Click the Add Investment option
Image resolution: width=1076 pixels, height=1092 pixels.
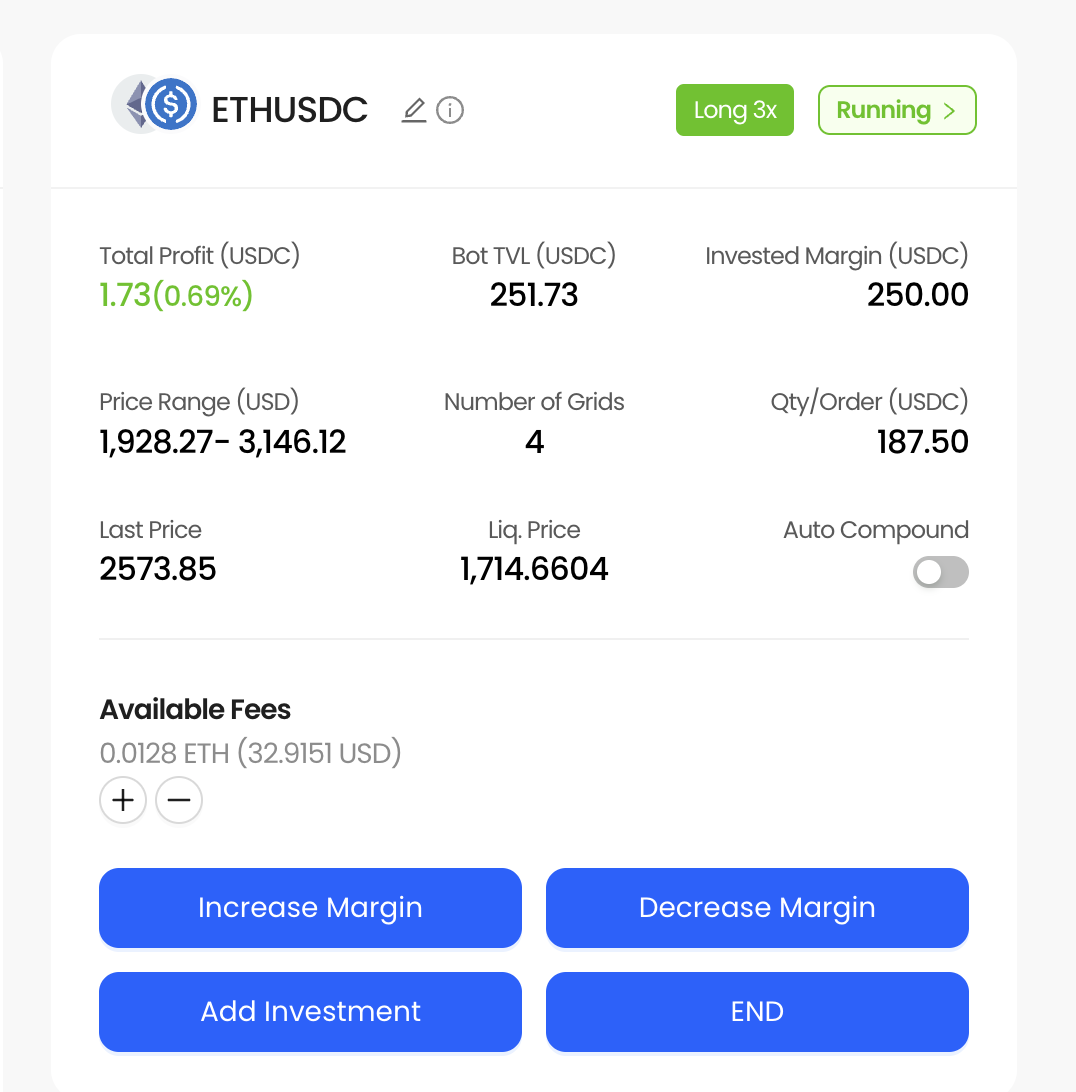point(310,1011)
